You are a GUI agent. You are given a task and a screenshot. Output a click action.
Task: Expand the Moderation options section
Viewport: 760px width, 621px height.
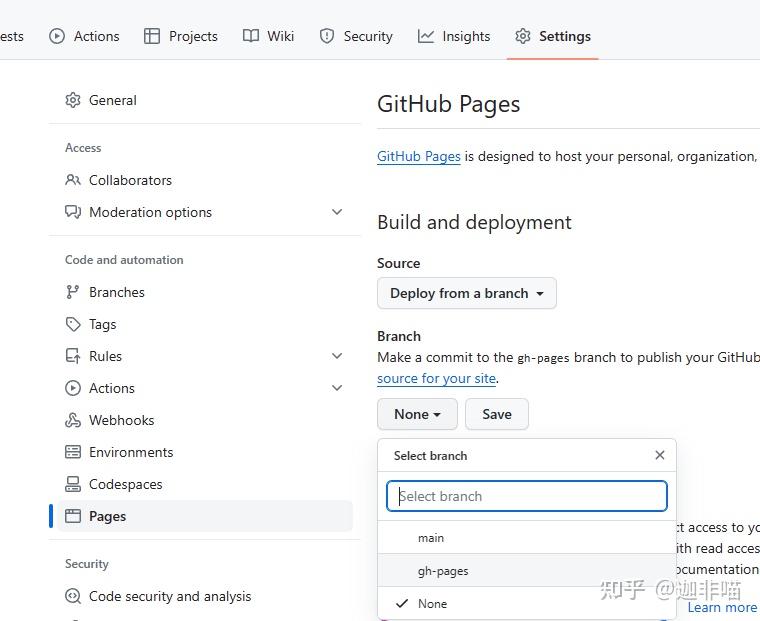pyautogui.click(x=337, y=212)
